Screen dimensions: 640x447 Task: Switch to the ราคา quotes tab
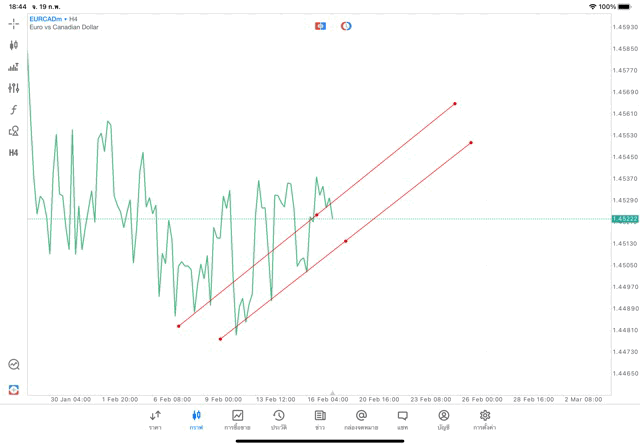(x=155, y=420)
